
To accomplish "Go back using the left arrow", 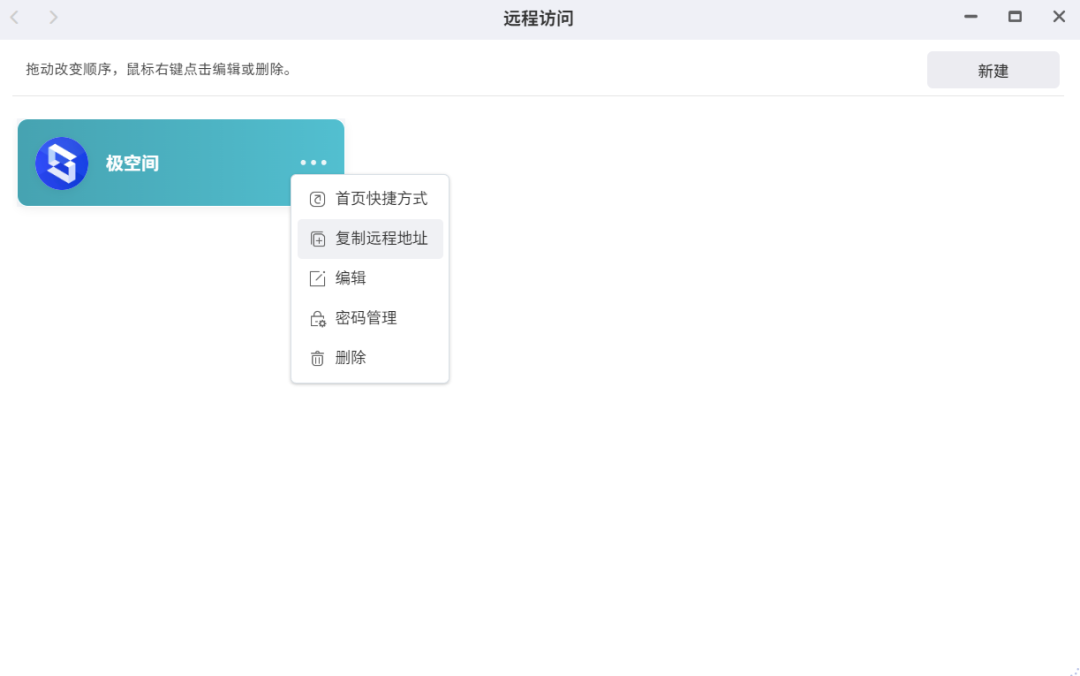I will [x=15, y=18].
